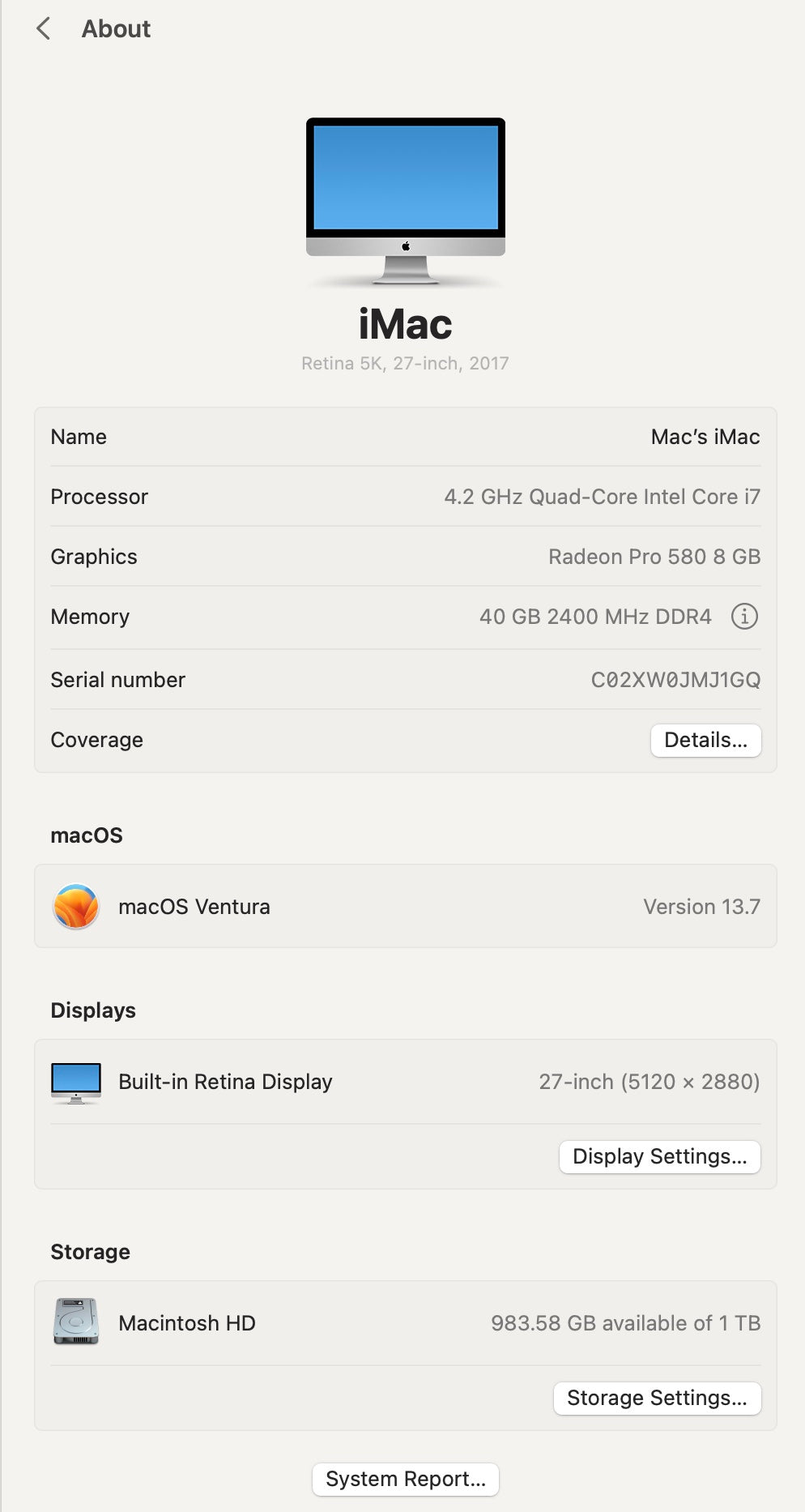
Task: Click the macOS Ventura version icon
Action: 76,906
